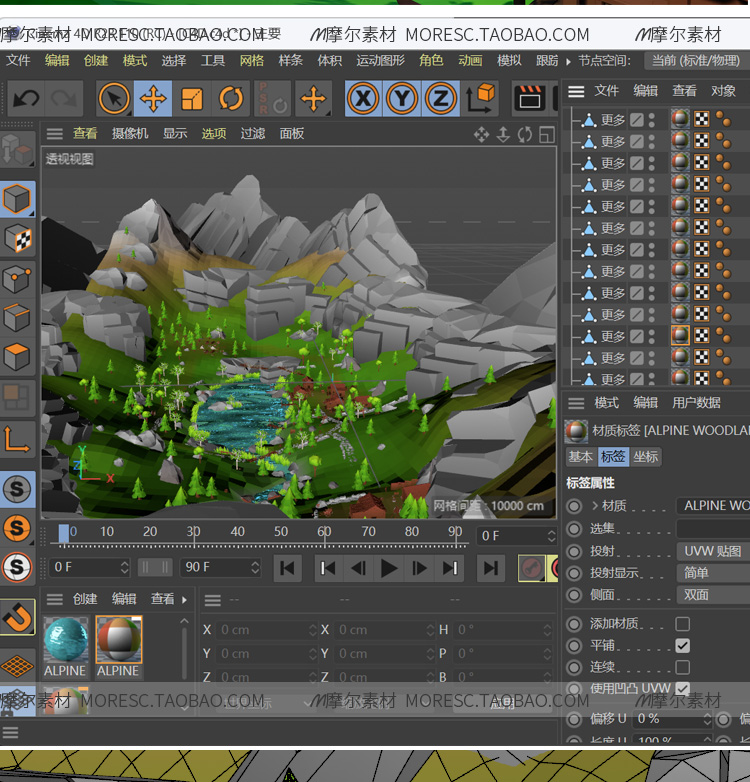
Task: Toggle the Z axis lock
Action: click(x=440, y=98)
